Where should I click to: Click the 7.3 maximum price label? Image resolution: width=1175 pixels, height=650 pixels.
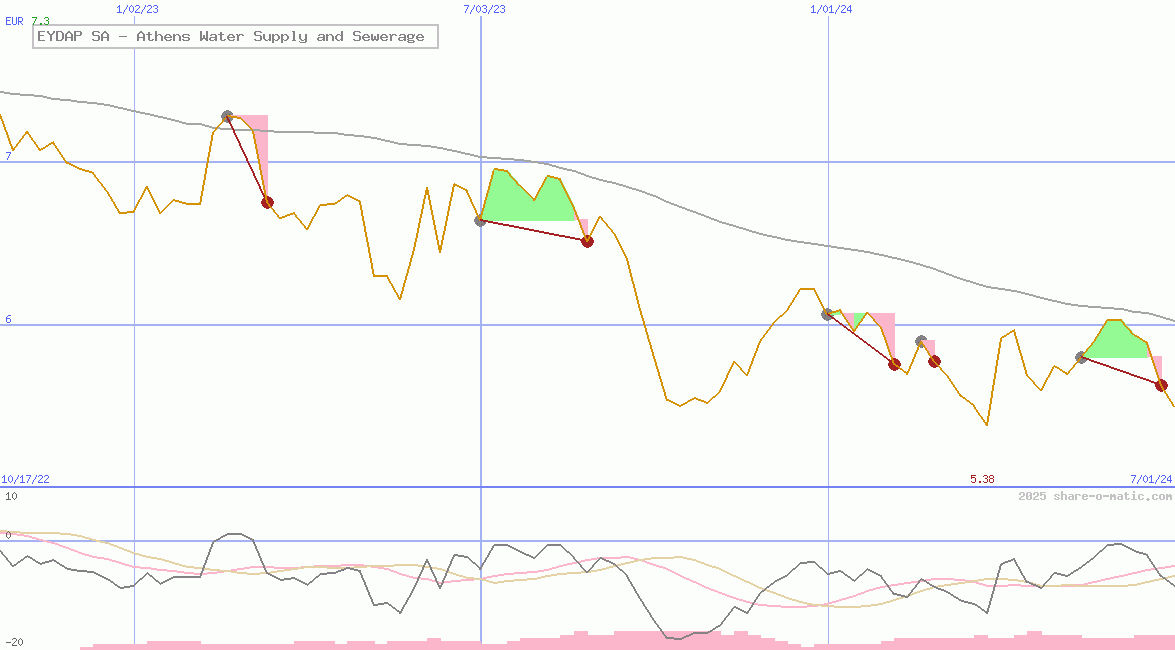pos(41,21)
